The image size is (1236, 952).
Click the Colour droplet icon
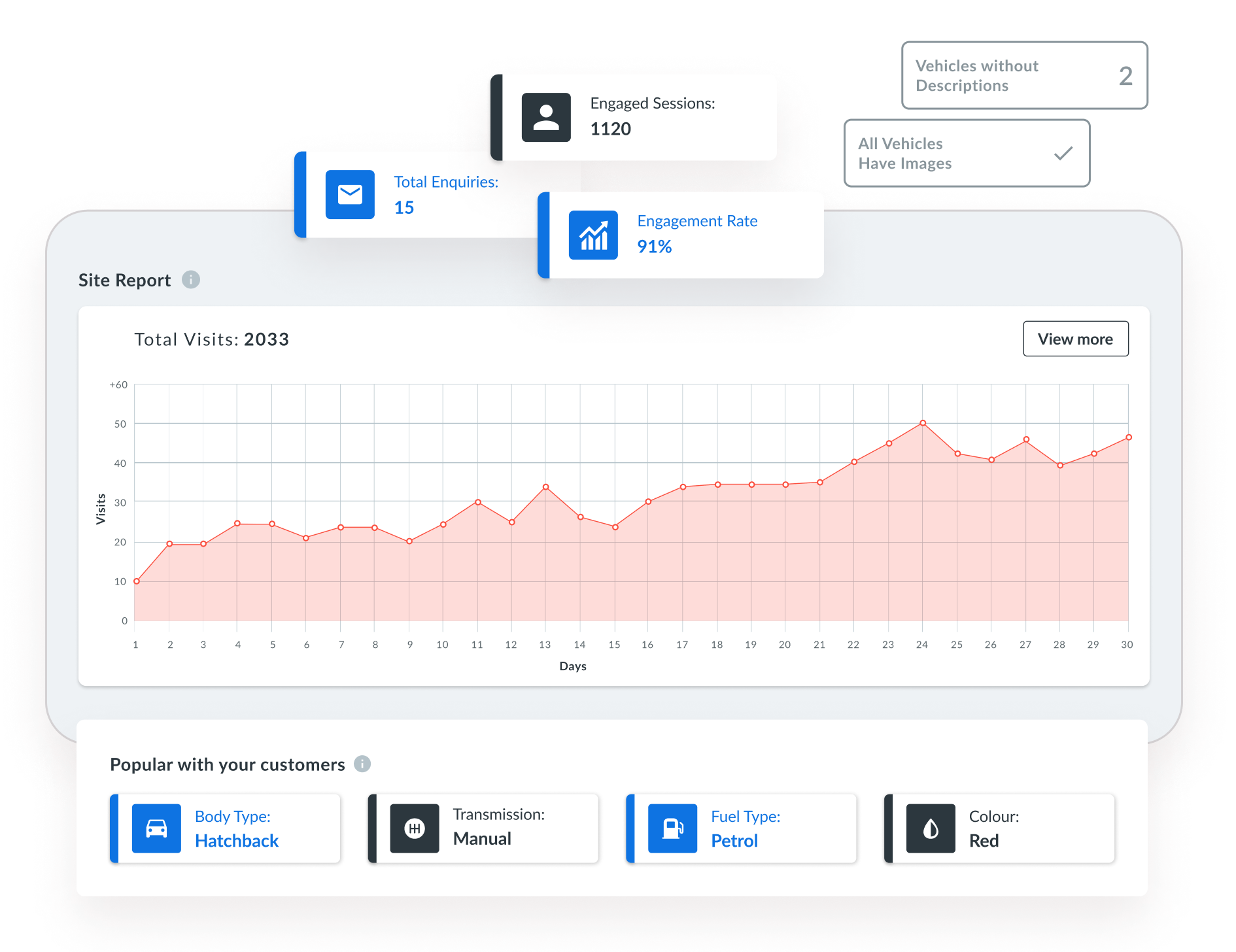coord(931,828)
